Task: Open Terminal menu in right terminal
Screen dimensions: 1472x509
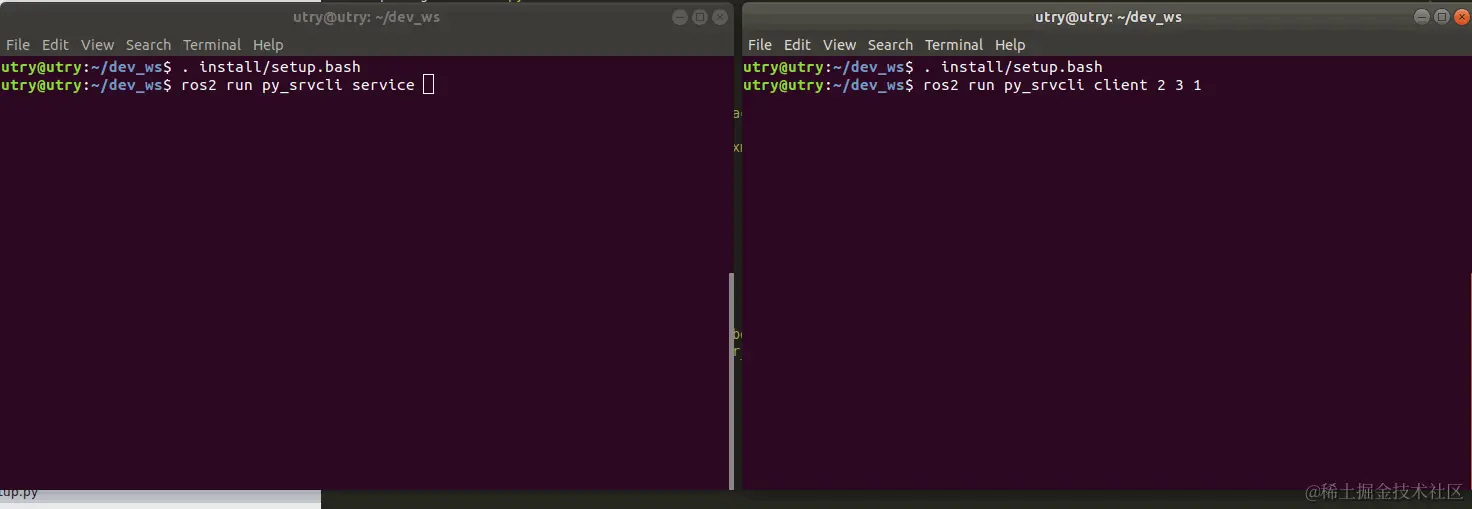Action: [954, 45]
